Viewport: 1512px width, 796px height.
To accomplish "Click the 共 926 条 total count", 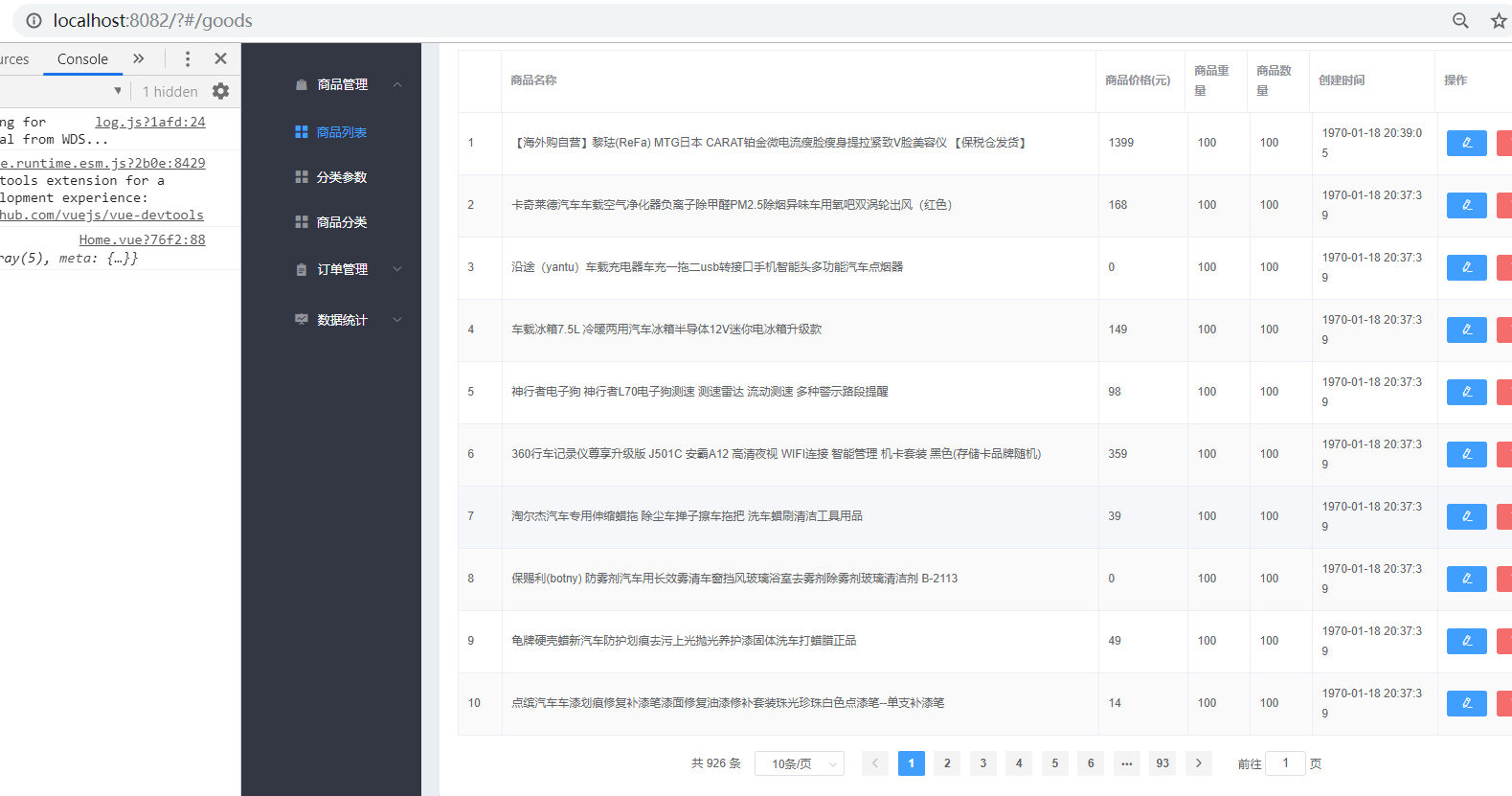I will click(x=716, y=763).
